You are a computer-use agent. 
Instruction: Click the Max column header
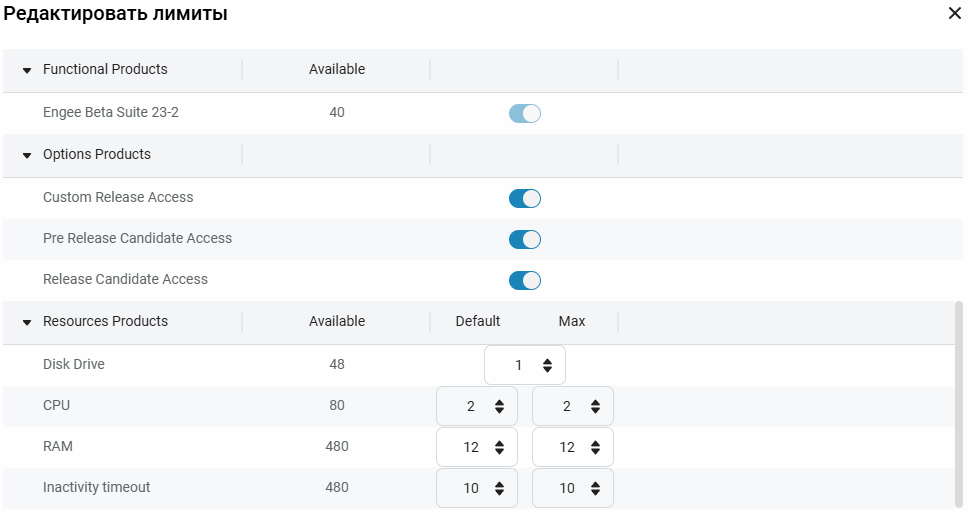572,321
